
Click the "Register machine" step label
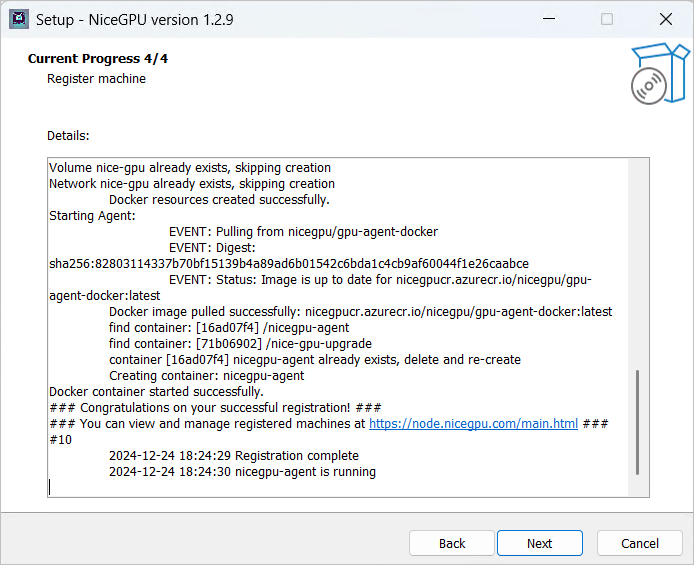96,79
